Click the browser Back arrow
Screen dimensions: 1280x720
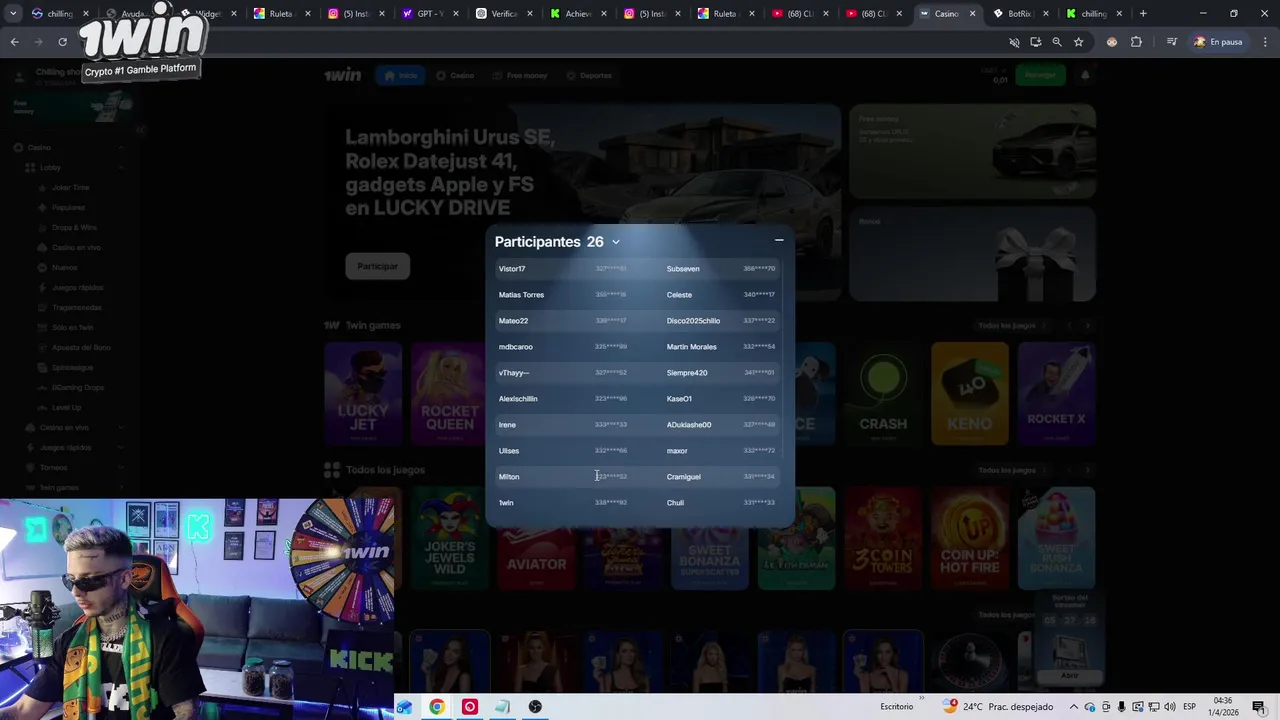point(14,42)
